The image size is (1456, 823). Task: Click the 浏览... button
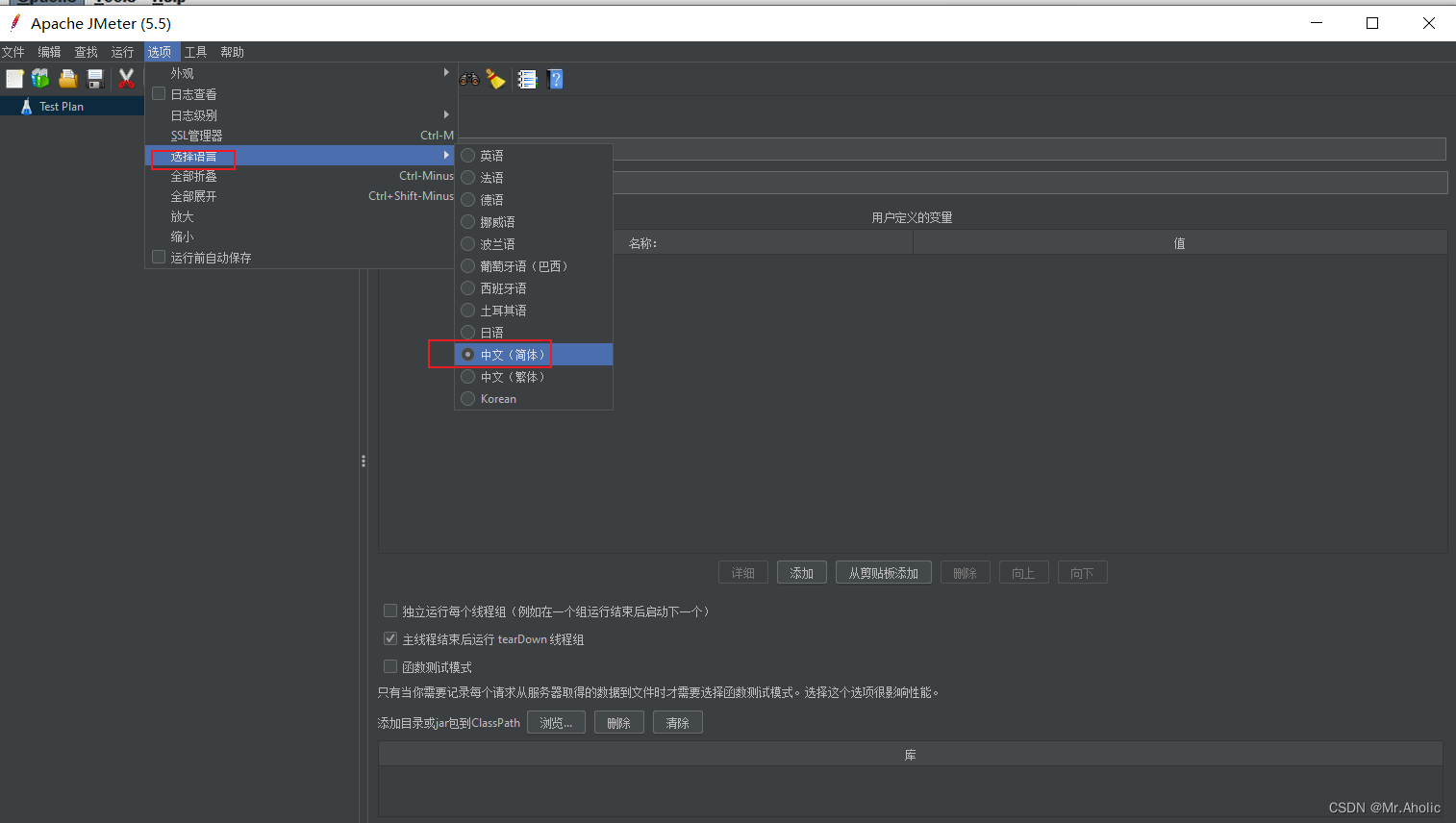click(x=556, y=723)
